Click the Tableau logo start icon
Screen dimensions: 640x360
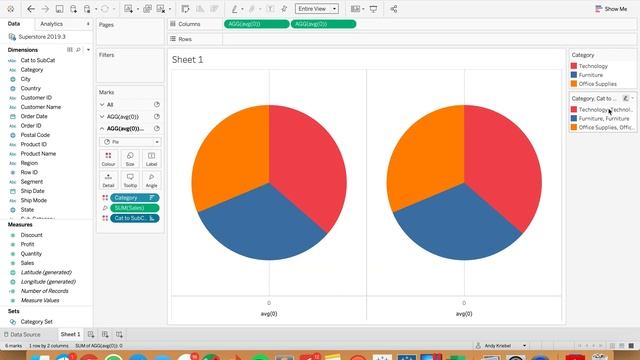[11, 9]
